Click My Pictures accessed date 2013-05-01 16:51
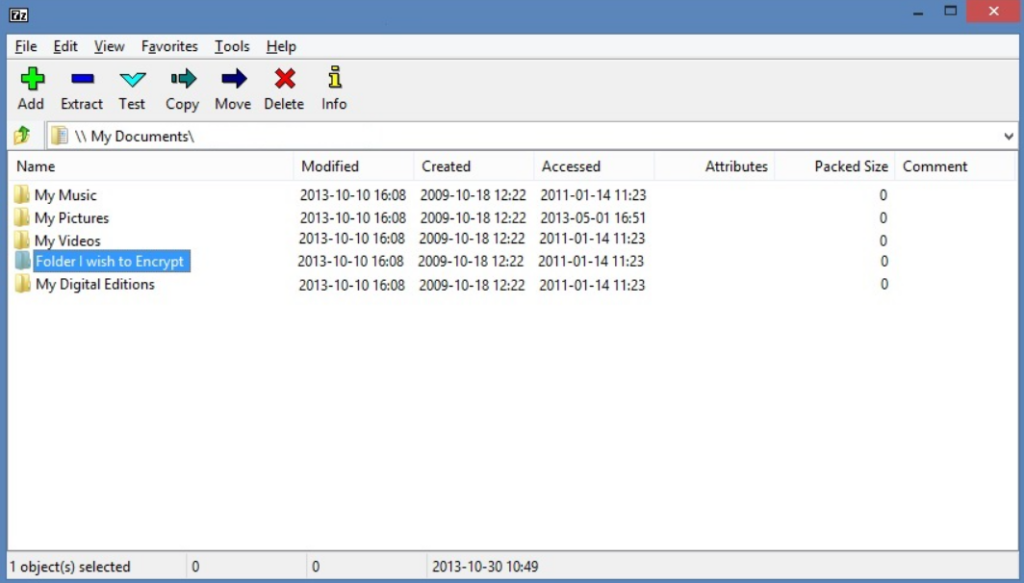Screen dimensions: 1024x583 click(x=592, y=218)
